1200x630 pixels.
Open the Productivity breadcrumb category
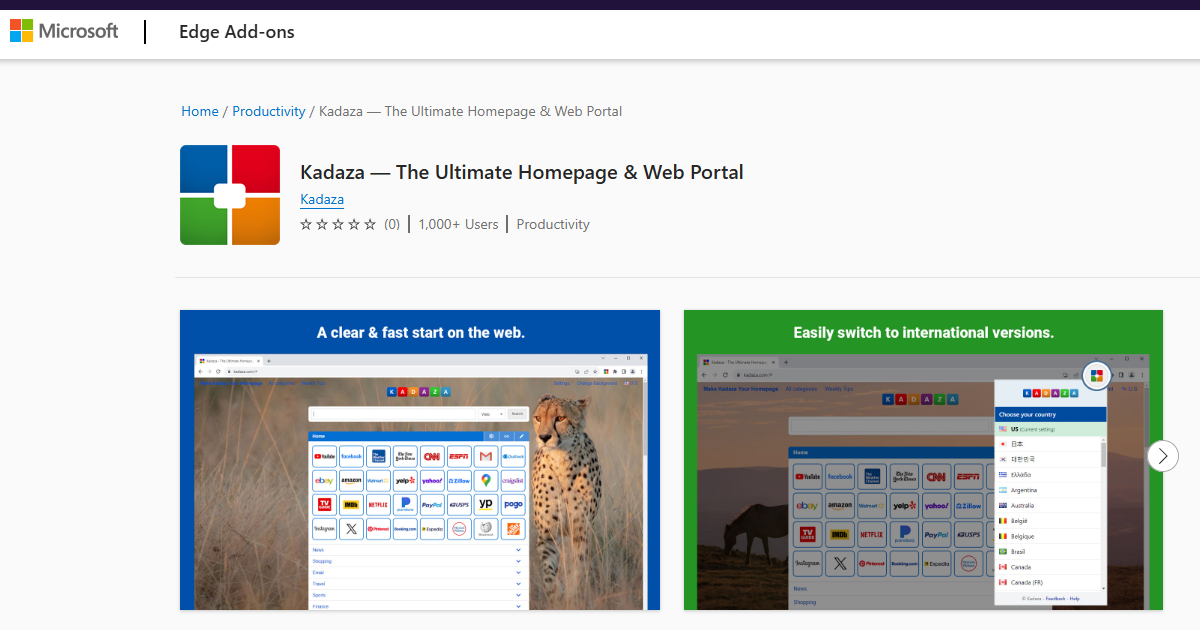(x=269, y=111)
